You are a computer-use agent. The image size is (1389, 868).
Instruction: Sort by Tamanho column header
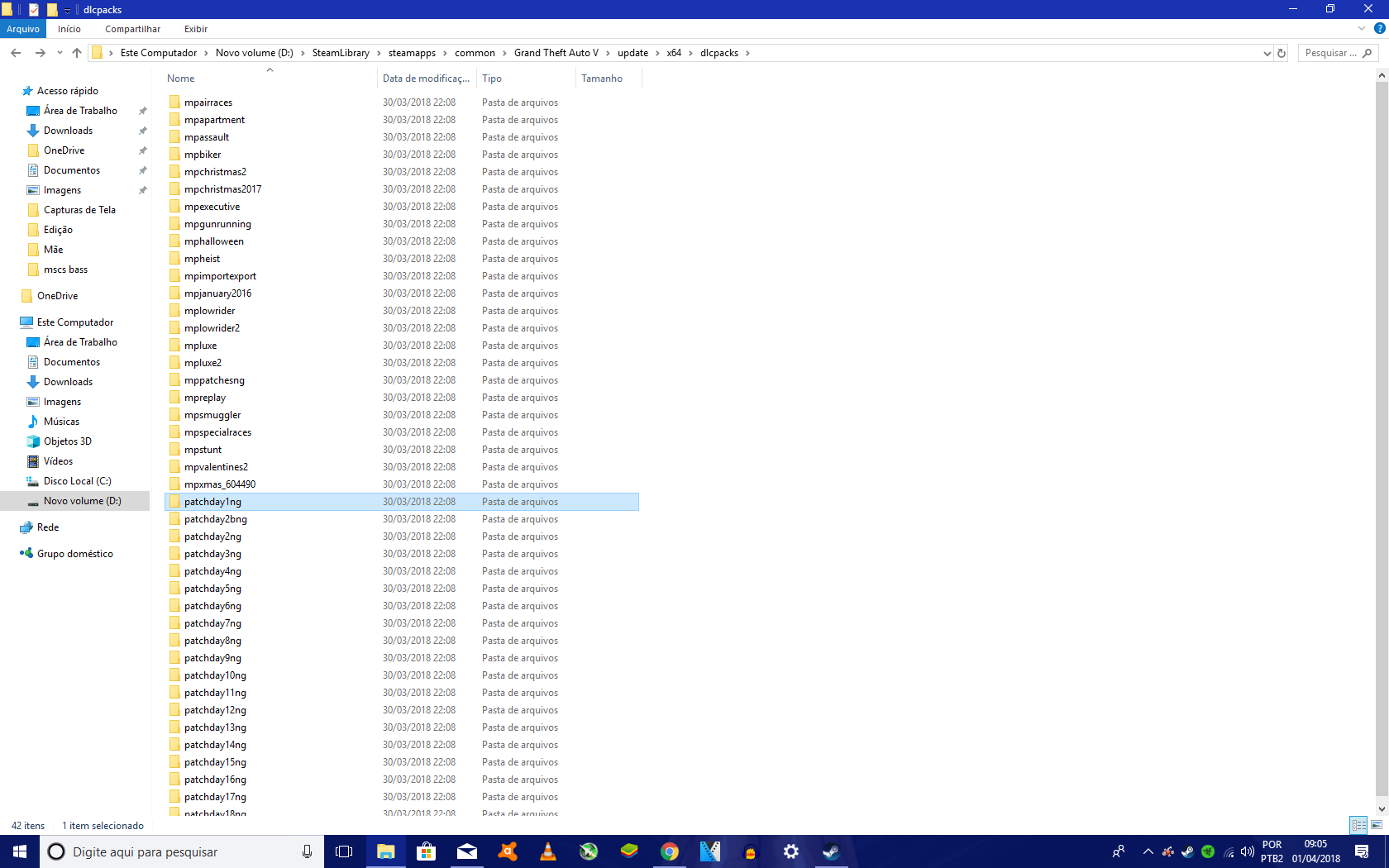coord(602,79)
